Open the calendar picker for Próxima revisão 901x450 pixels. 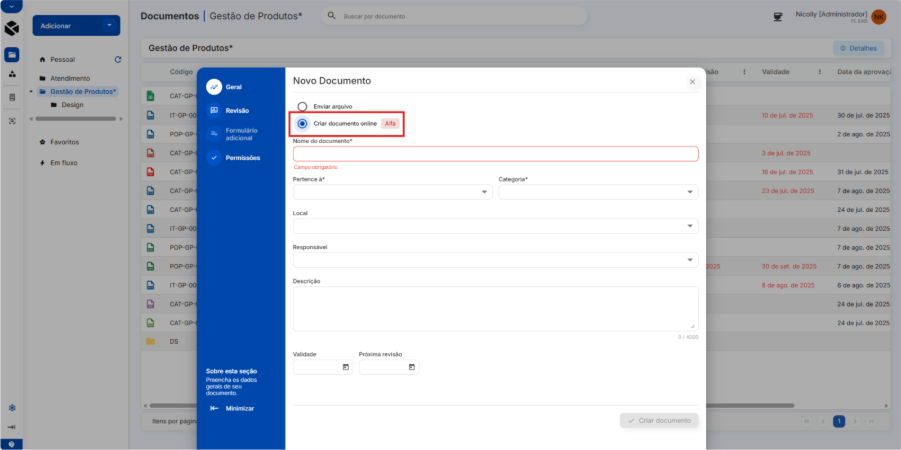pyautogui.click(x=412, y=368)
